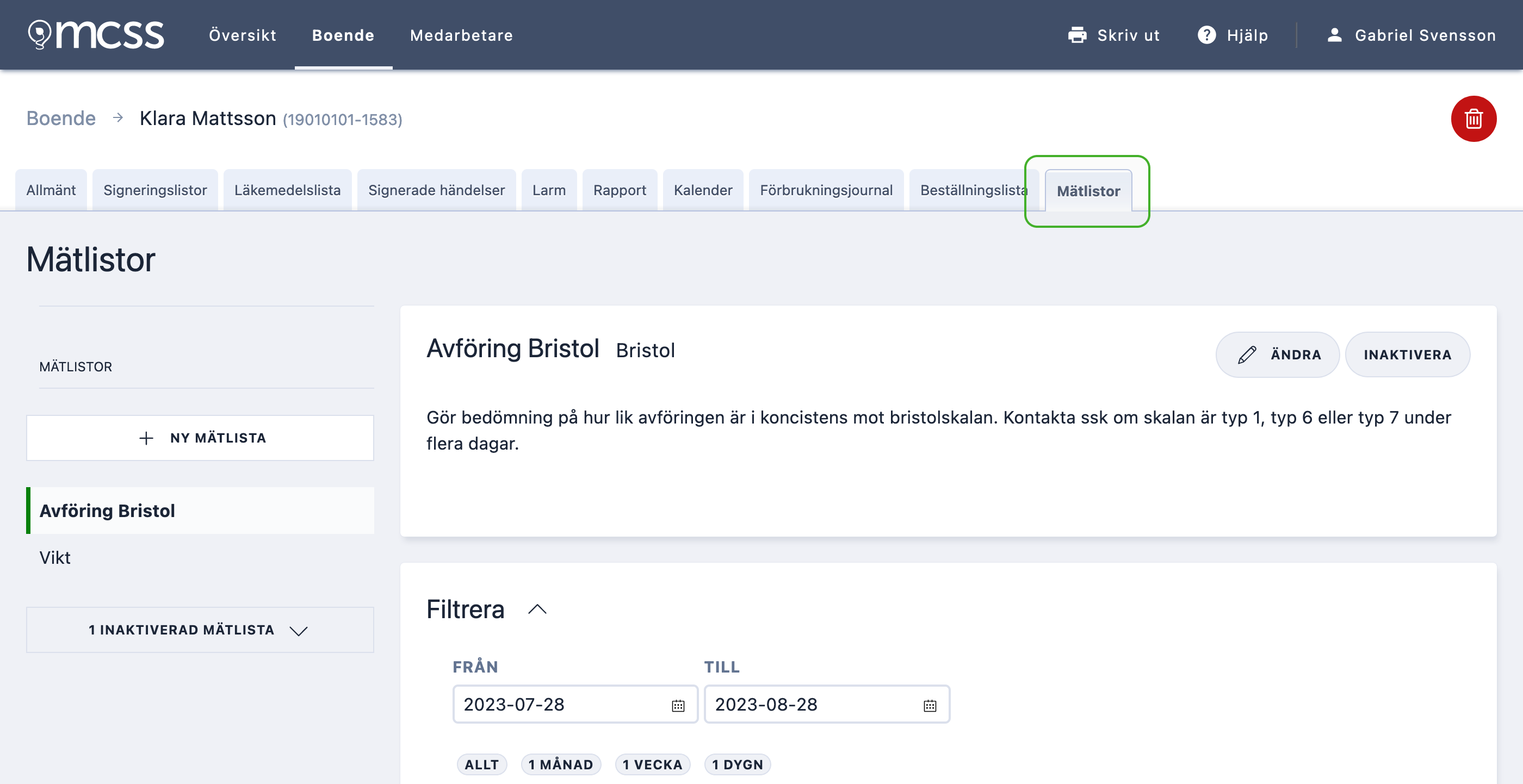Select the 1 månad time range

click(x=560, y=764)
